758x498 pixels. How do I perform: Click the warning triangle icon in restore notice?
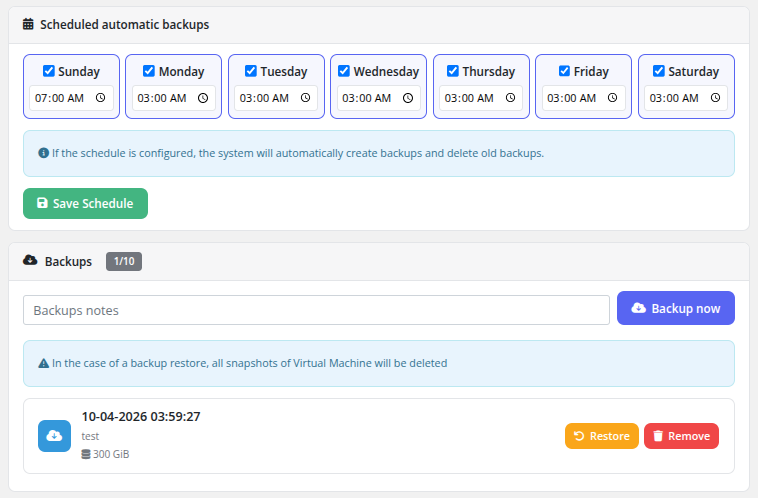point(44,363)
